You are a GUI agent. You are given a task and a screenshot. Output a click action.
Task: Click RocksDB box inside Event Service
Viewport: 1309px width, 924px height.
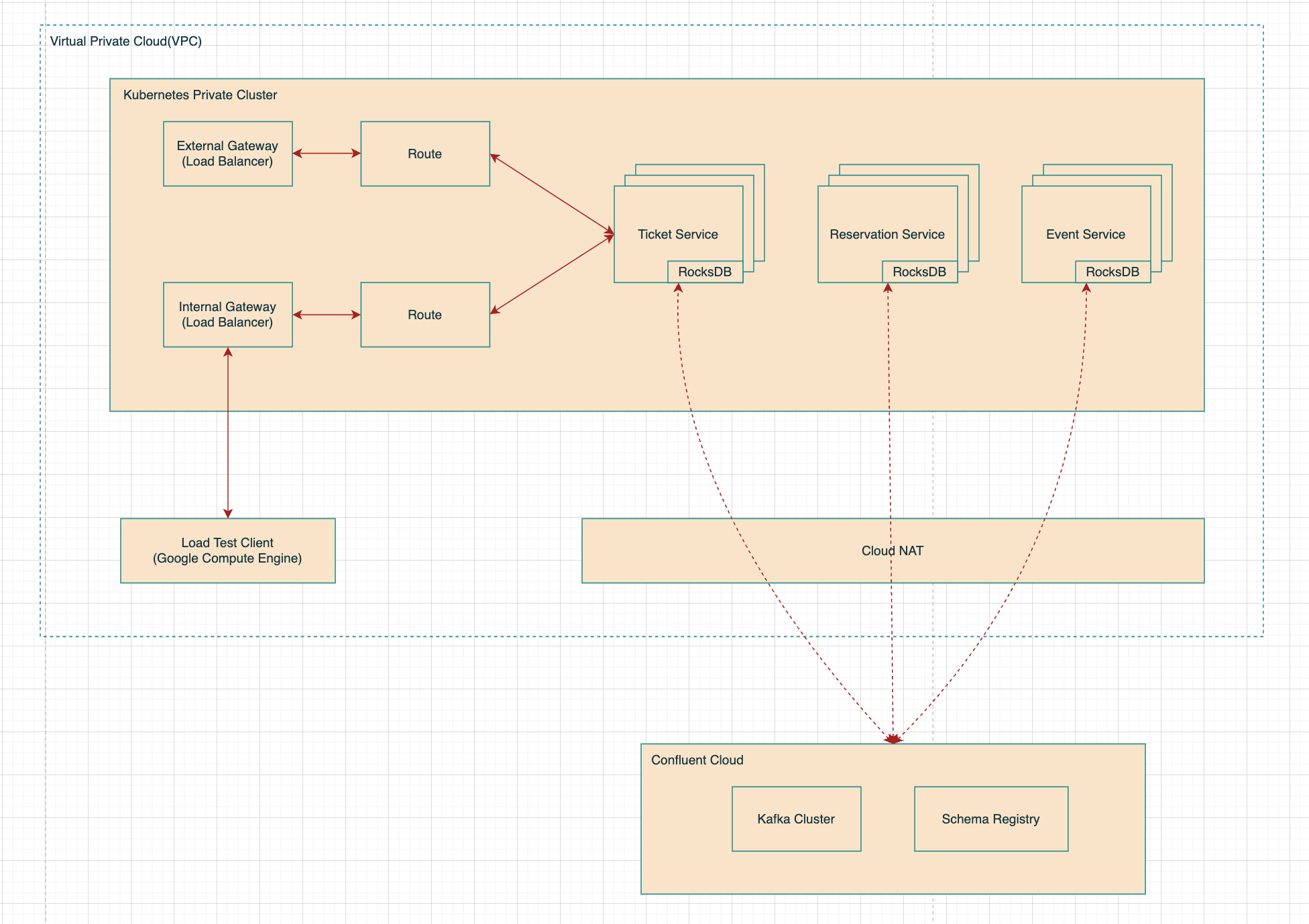pyautogui.click(x=1113, y=272)
